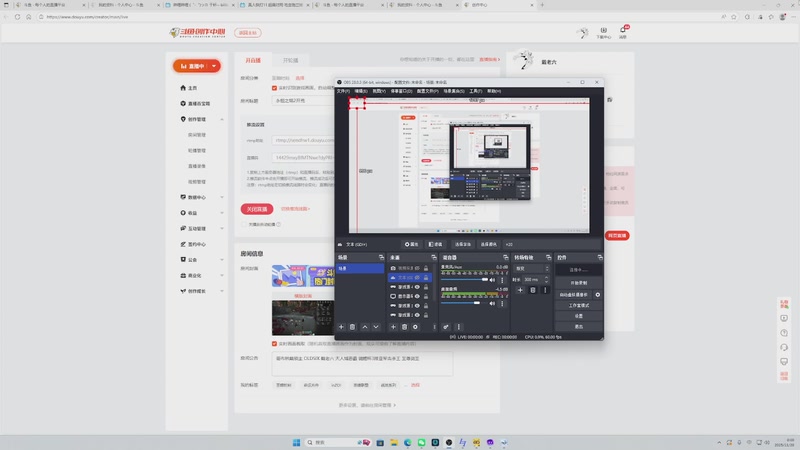Open the OBS 编辑(E) menu
Image resolution: width=800 pixels, height=450 pixels.
361,91
